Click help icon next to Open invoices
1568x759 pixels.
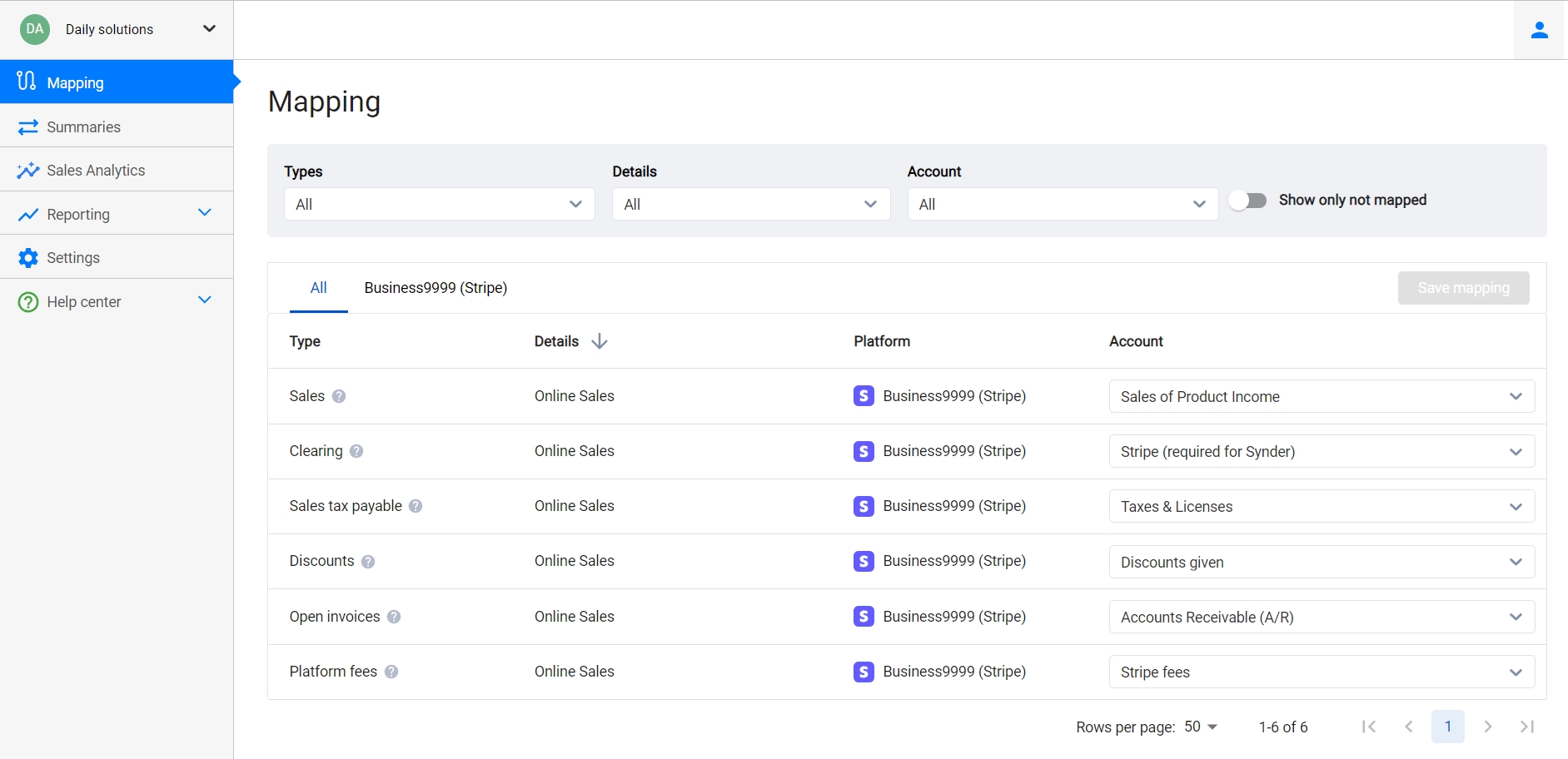[394, 617]
